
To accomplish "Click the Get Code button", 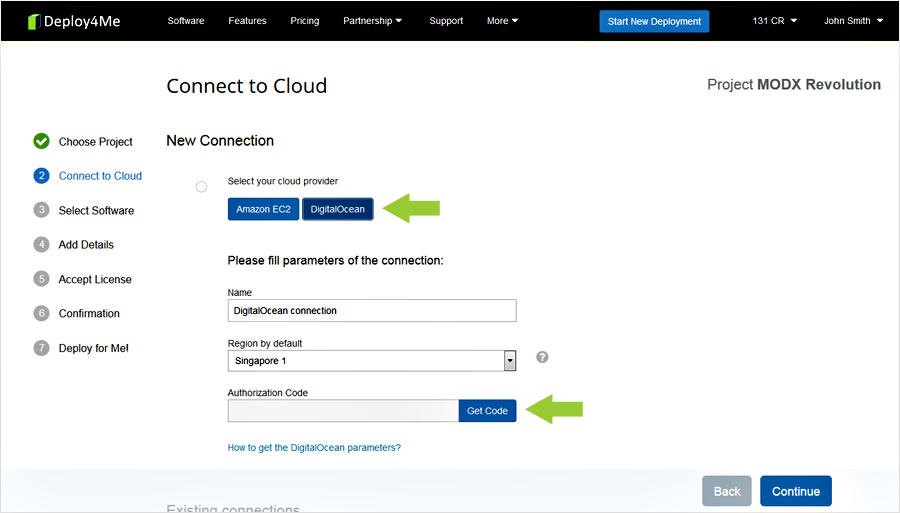I will [487, 411].
